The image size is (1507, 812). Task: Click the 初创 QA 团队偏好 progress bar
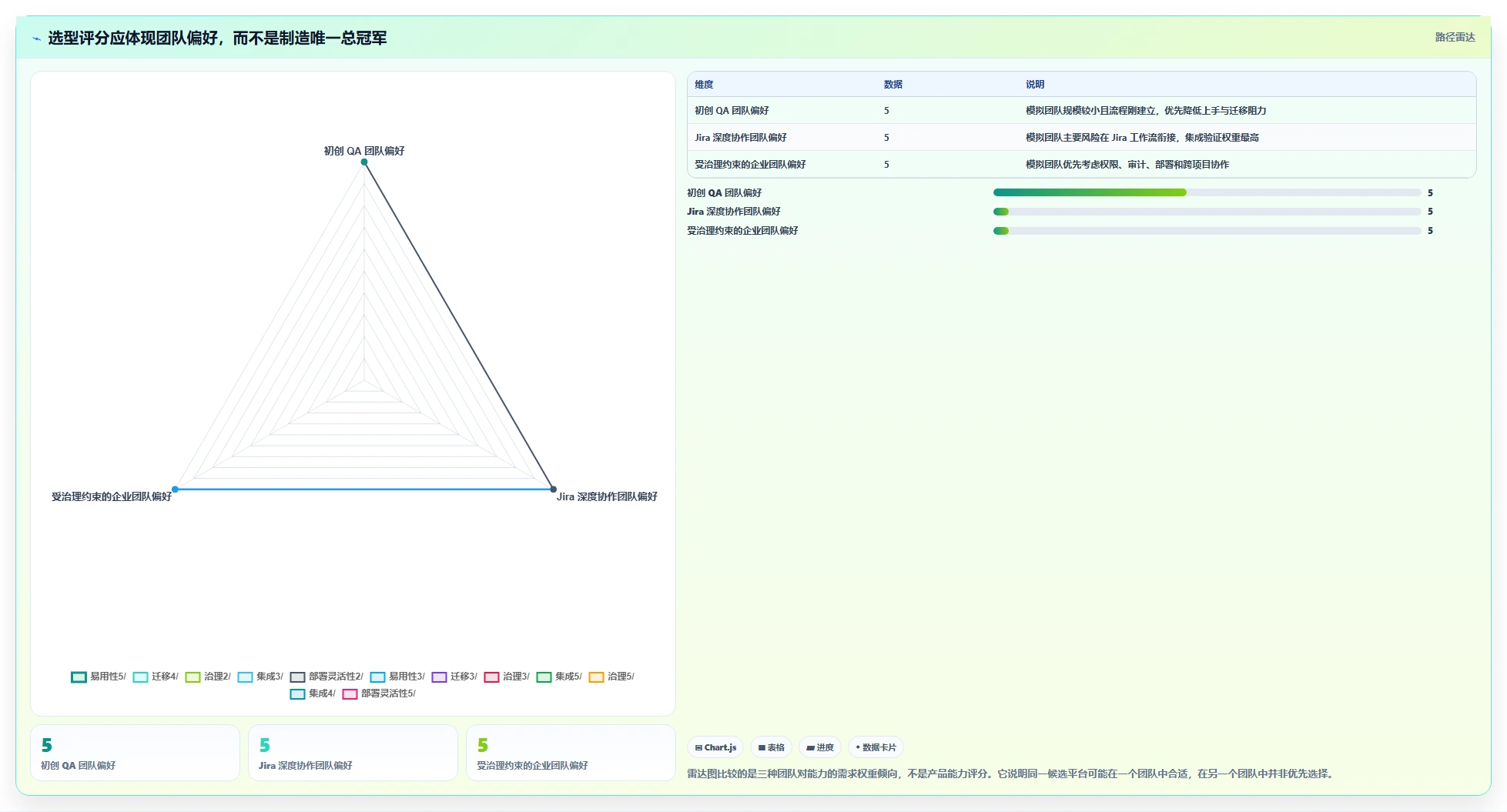point(1207,192)
